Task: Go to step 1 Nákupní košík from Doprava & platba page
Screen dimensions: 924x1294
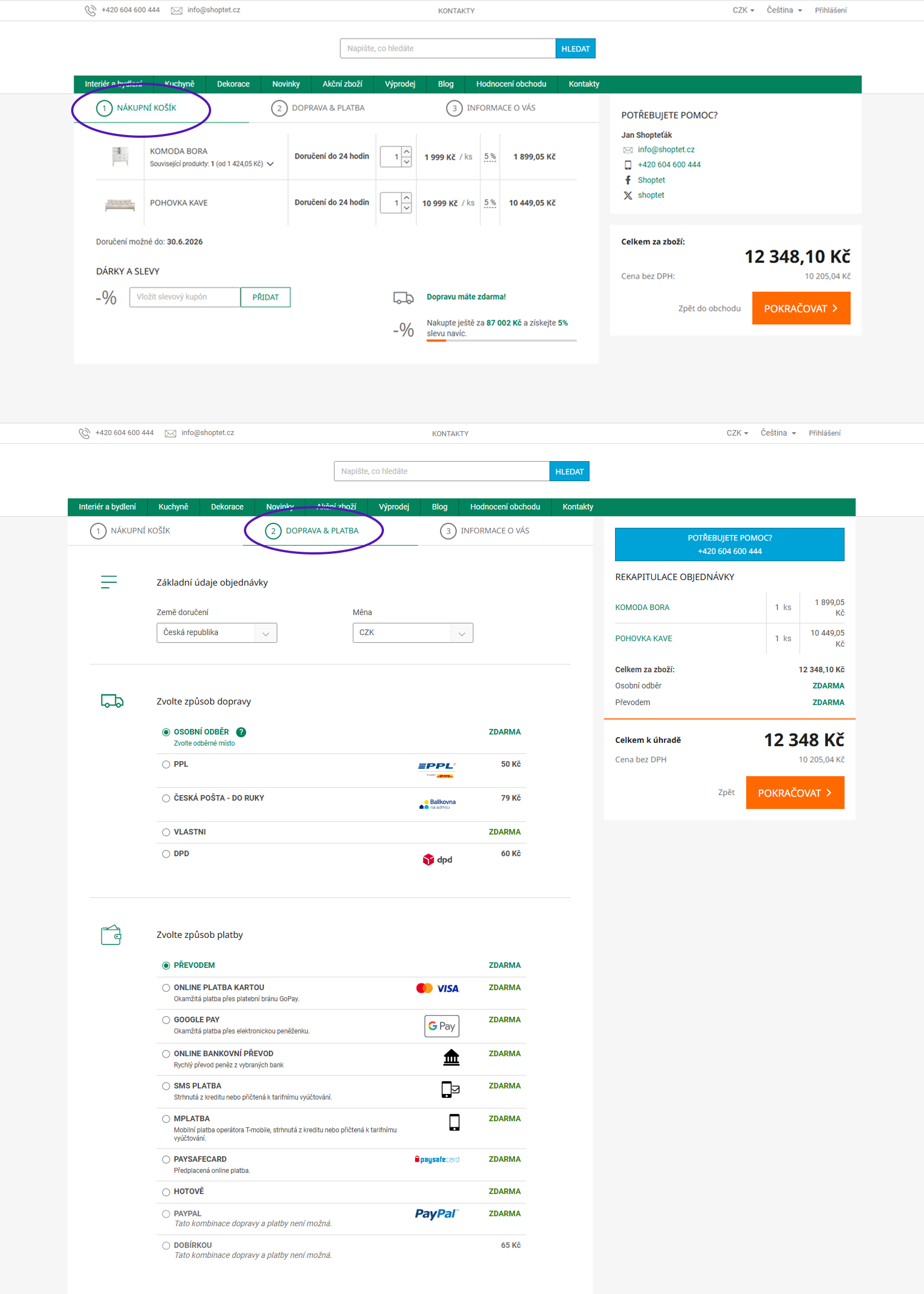Action: [x=130, y=531]
